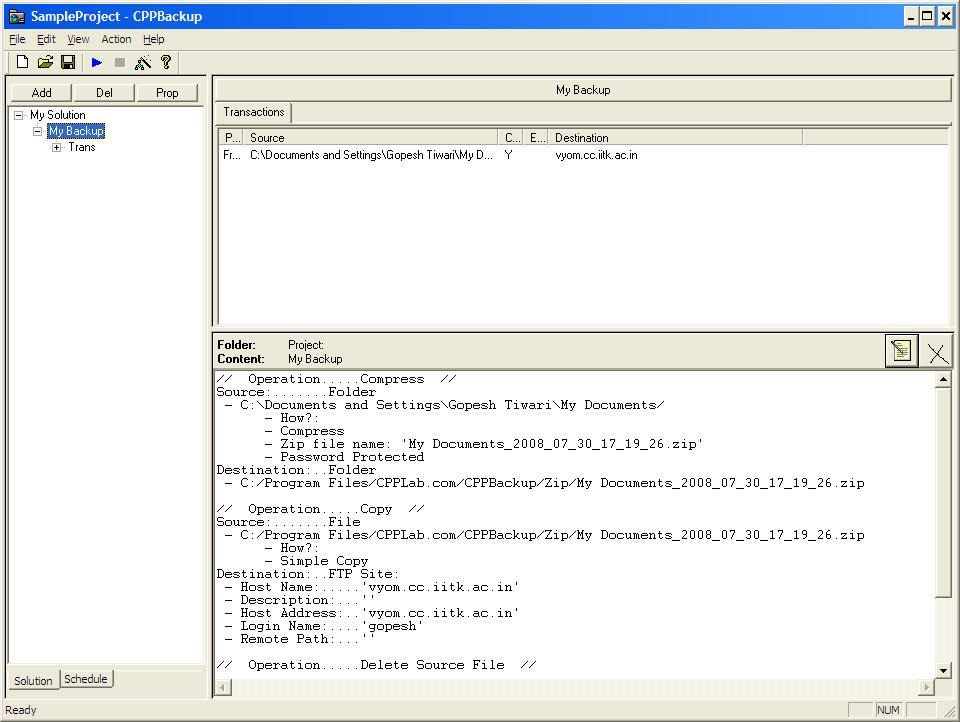Click the 'Simple Copy' log line
Viewport: 960px width, 722px height.
[x=317, y=561]
